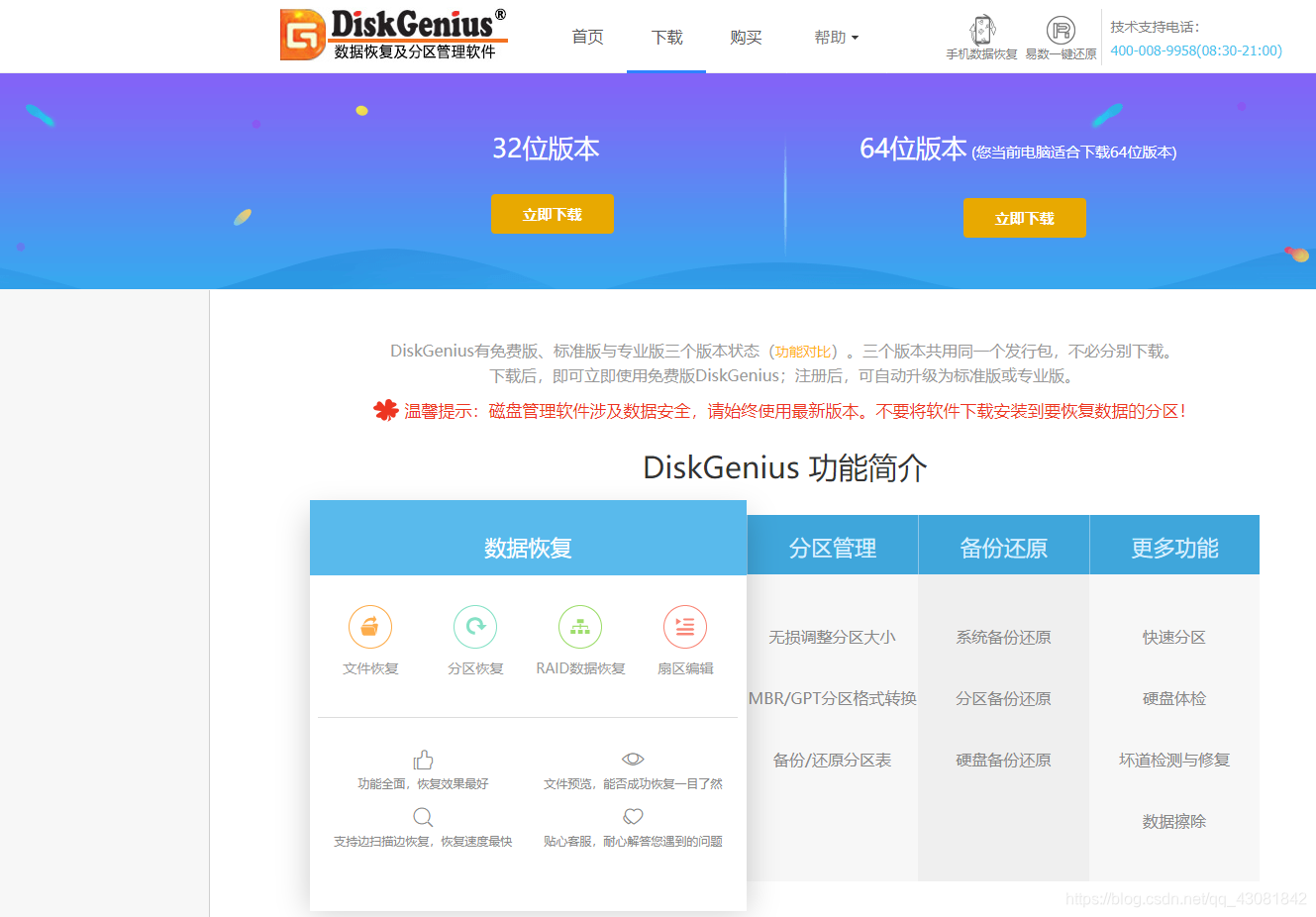
Task: Open 无损调整分区大小
Action: tap(832, 637)
